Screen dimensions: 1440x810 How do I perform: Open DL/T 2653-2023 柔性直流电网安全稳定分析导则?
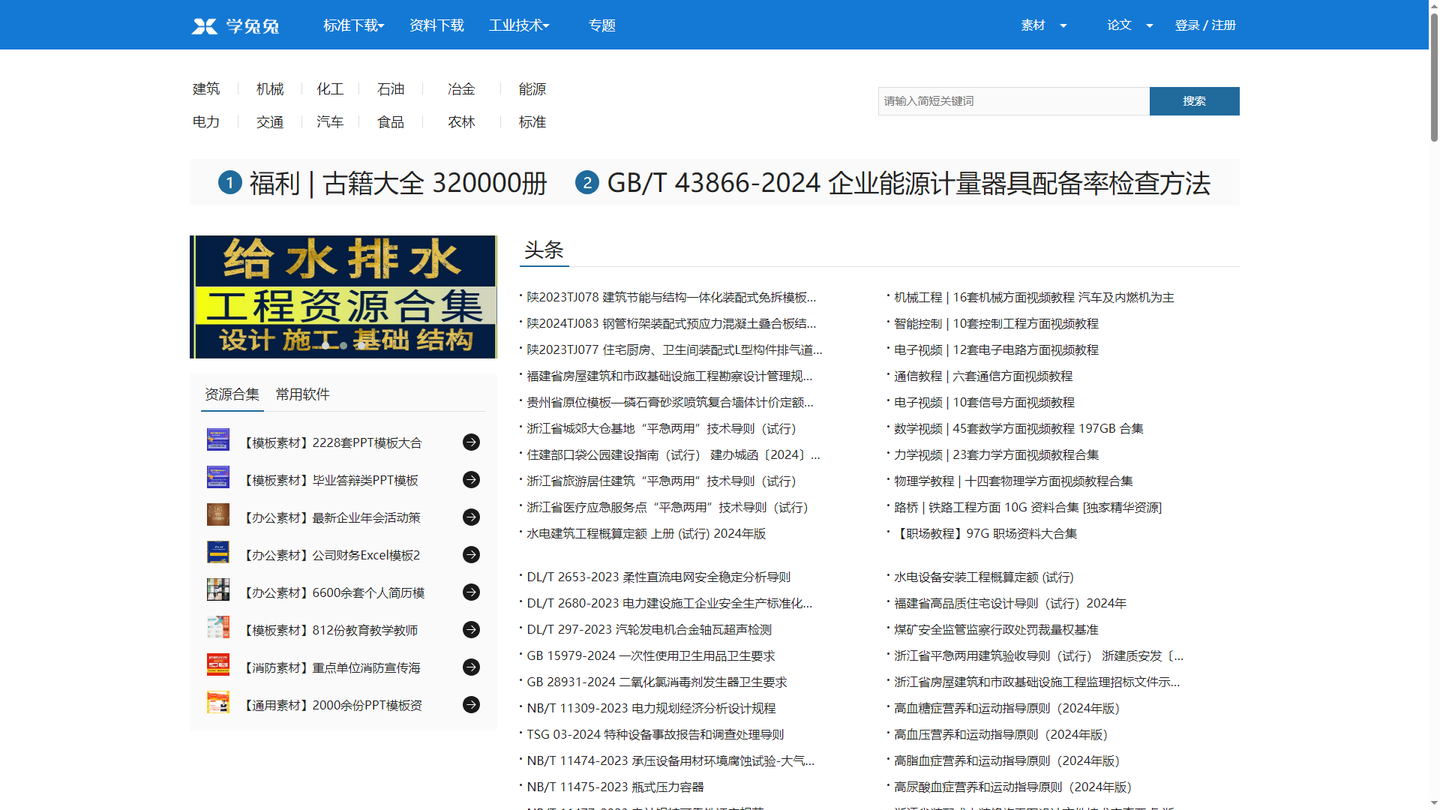point(659,577)
